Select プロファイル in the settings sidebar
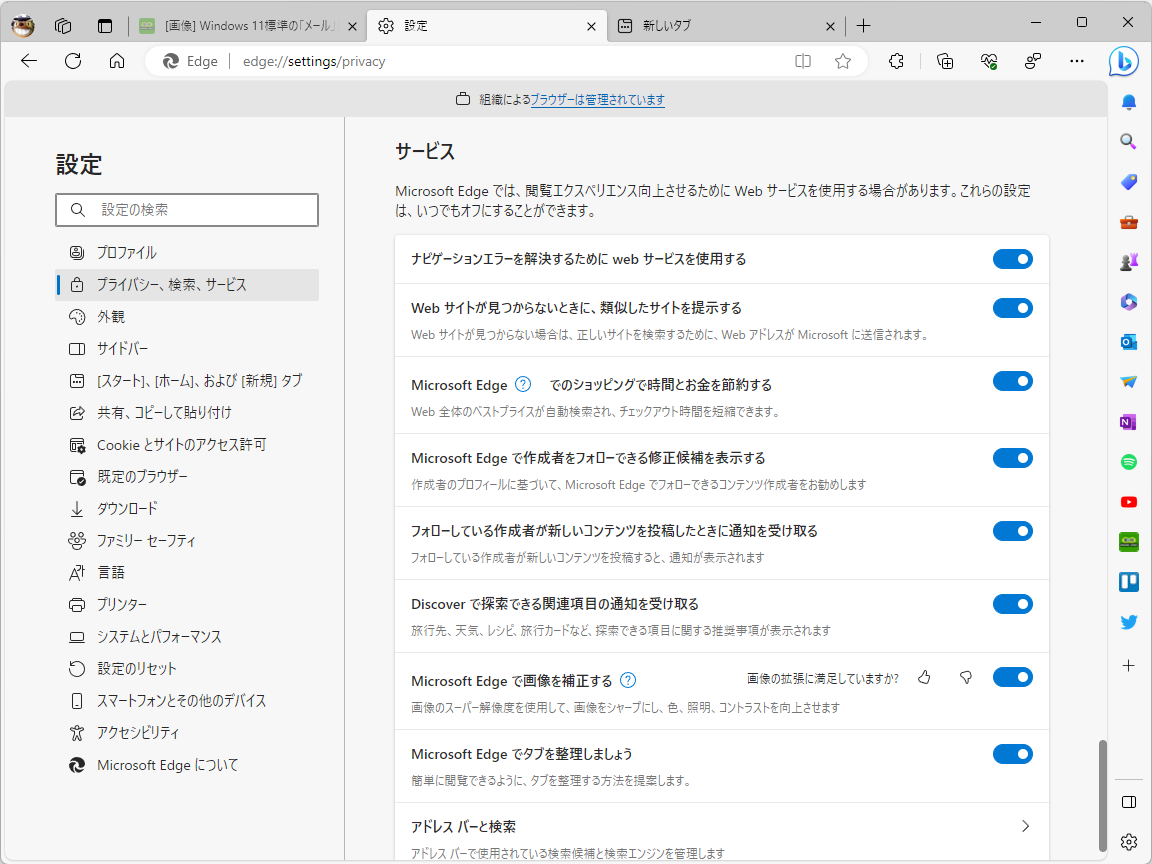Screen dimensions: 1152x864 [125, 252]
